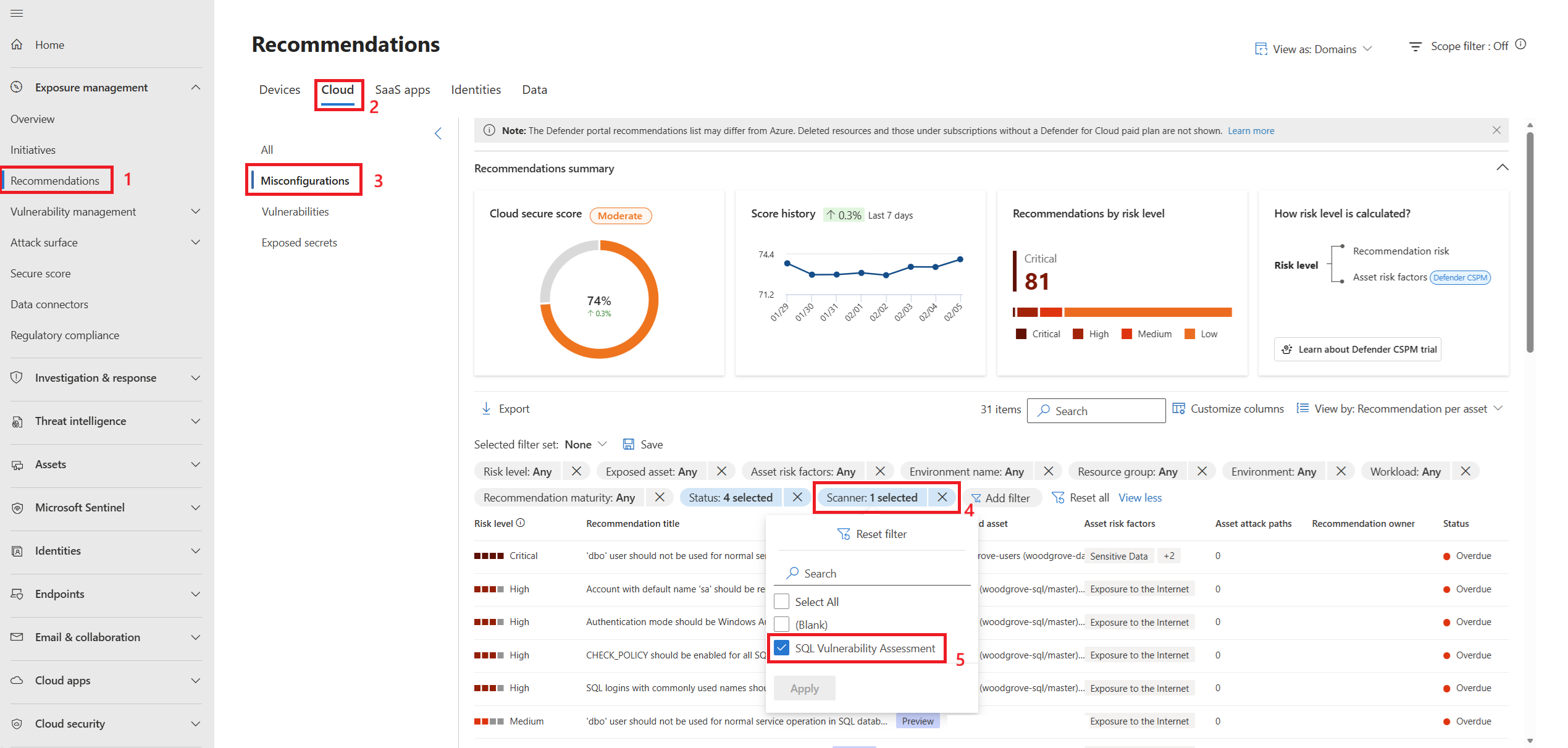The height and width of the screenshot is (748, 1568).
Task: Click the Reset filter funnel icon
Action: pyautogui.click(x=843, y=534)
